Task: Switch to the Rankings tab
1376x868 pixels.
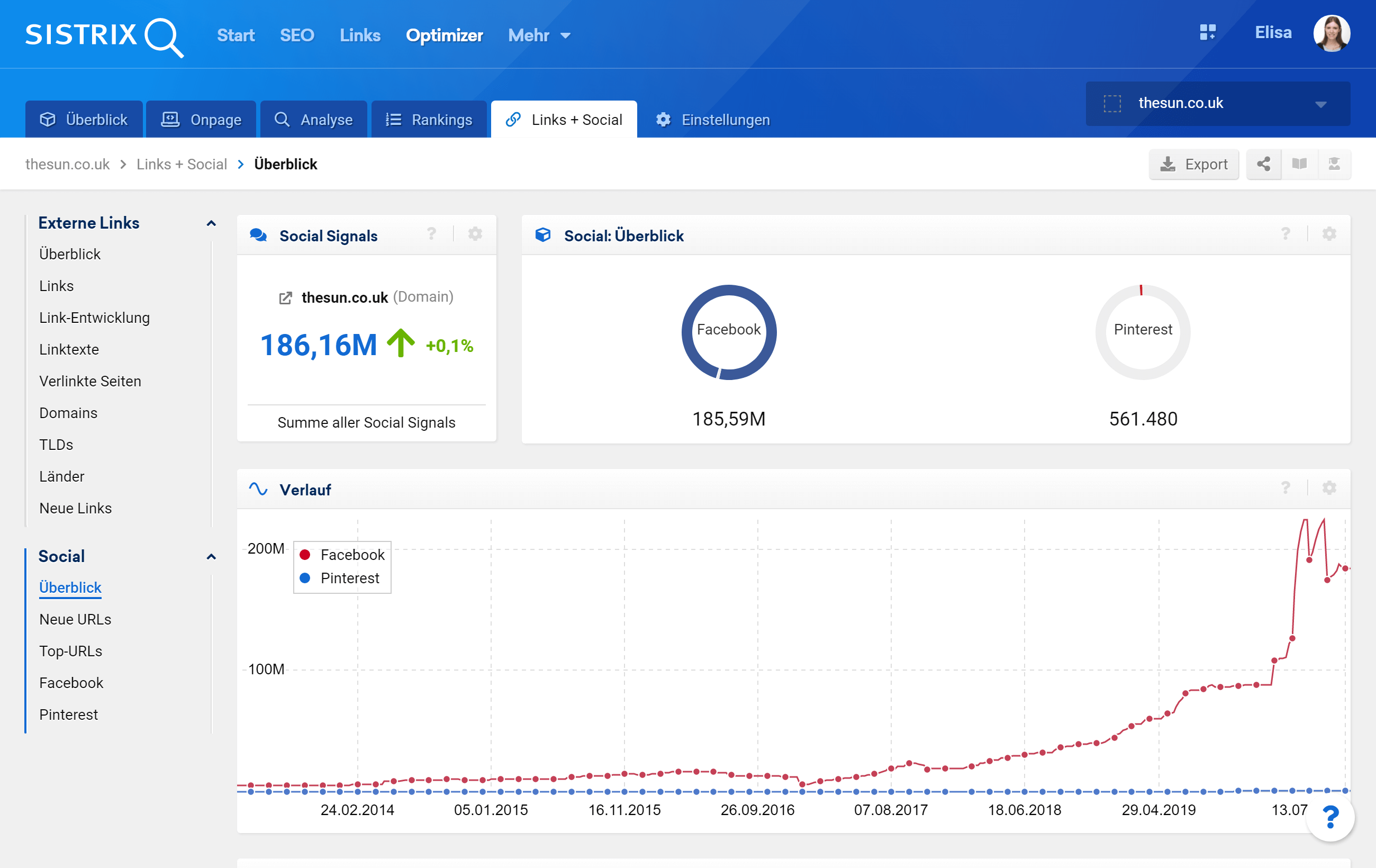Action: coord(429,120)
